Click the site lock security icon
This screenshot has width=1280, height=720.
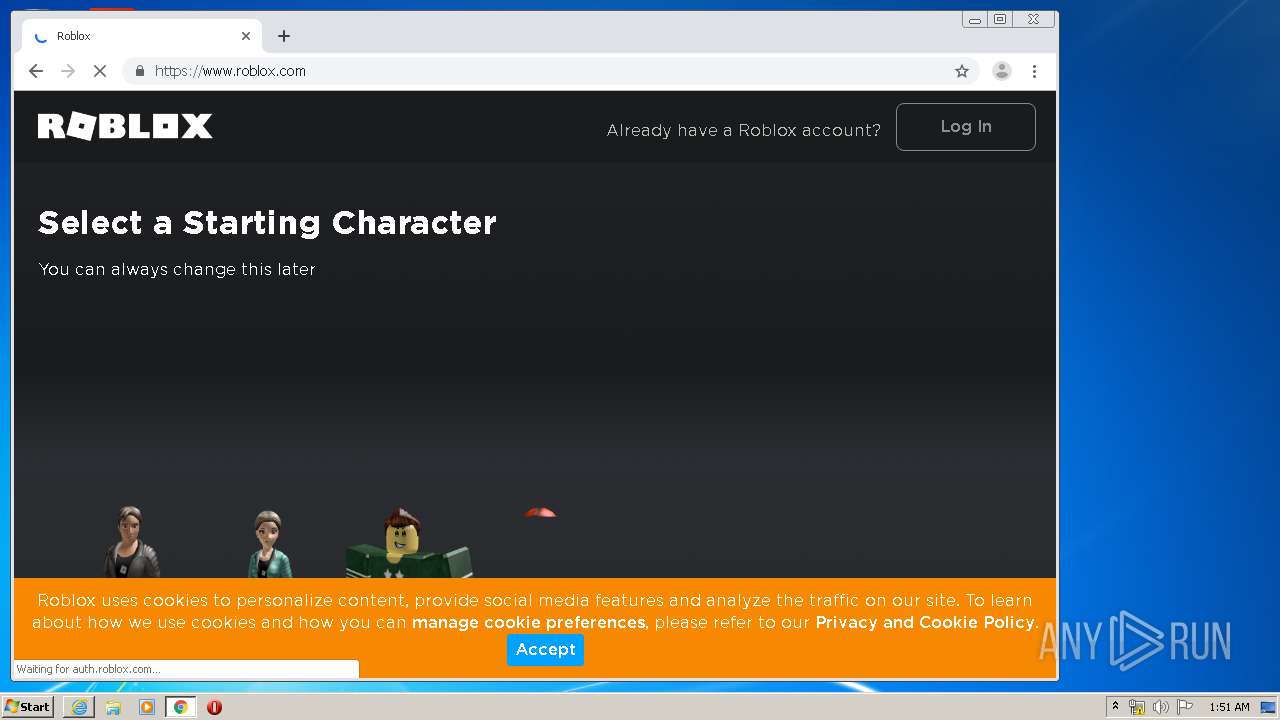coord(139,71)
